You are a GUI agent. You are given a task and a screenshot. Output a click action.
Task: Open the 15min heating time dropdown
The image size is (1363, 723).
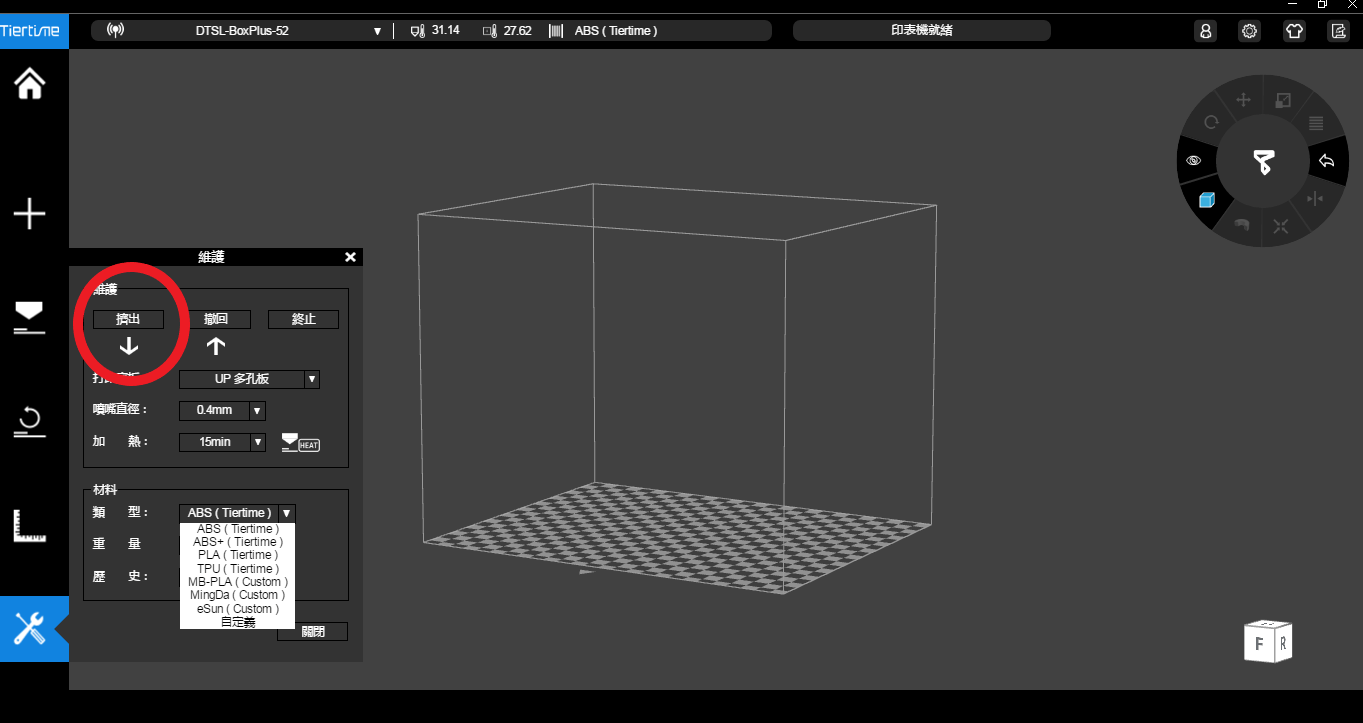pos(257,442)
